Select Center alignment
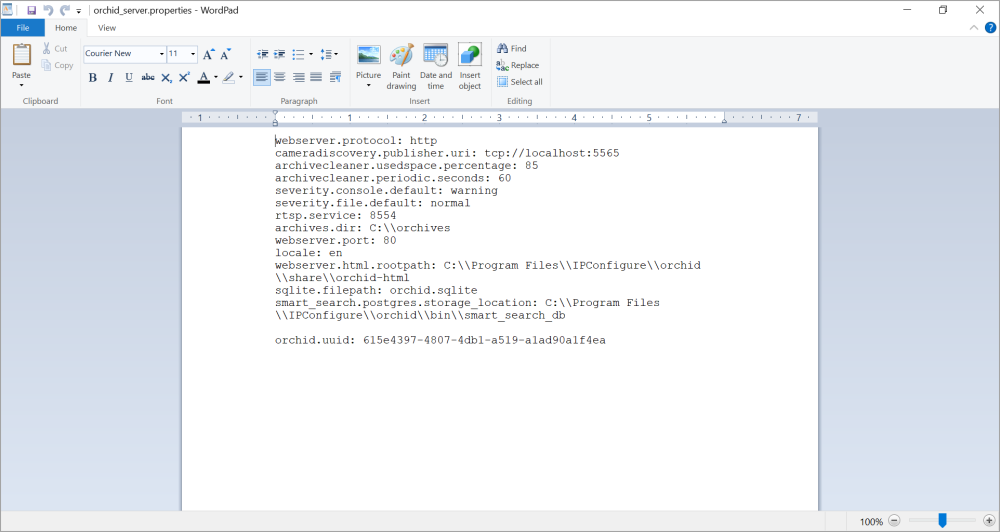 [279, 77]
